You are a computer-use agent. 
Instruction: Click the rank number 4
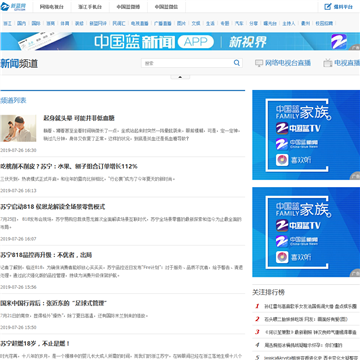[257, 345]
